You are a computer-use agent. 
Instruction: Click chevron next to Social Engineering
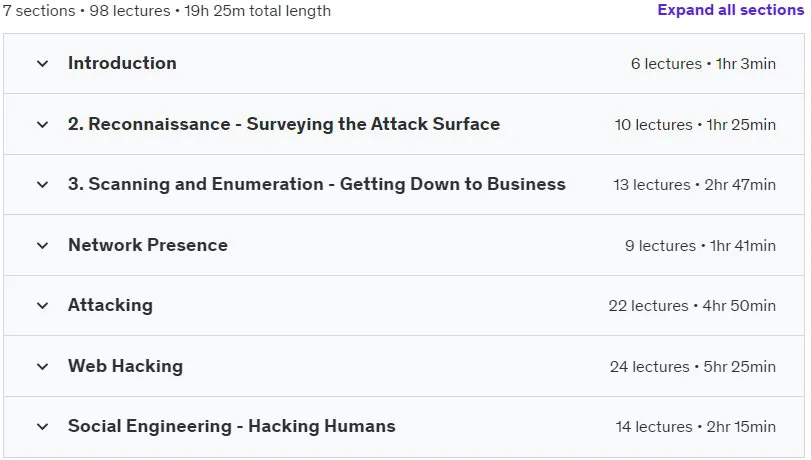(x=42, y=426)
